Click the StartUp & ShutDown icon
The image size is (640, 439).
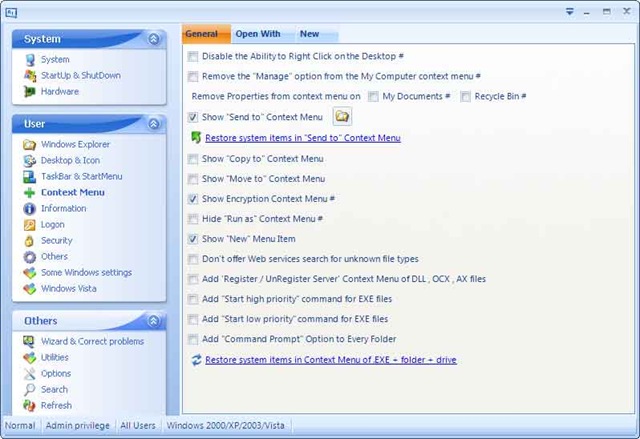[30, 75]
